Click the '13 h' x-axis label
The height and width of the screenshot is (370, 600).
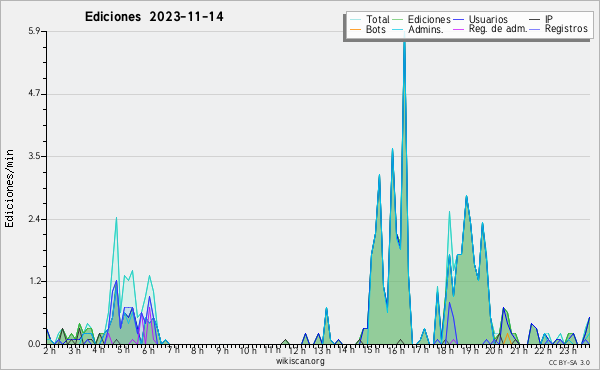click(x=322, y=351)
